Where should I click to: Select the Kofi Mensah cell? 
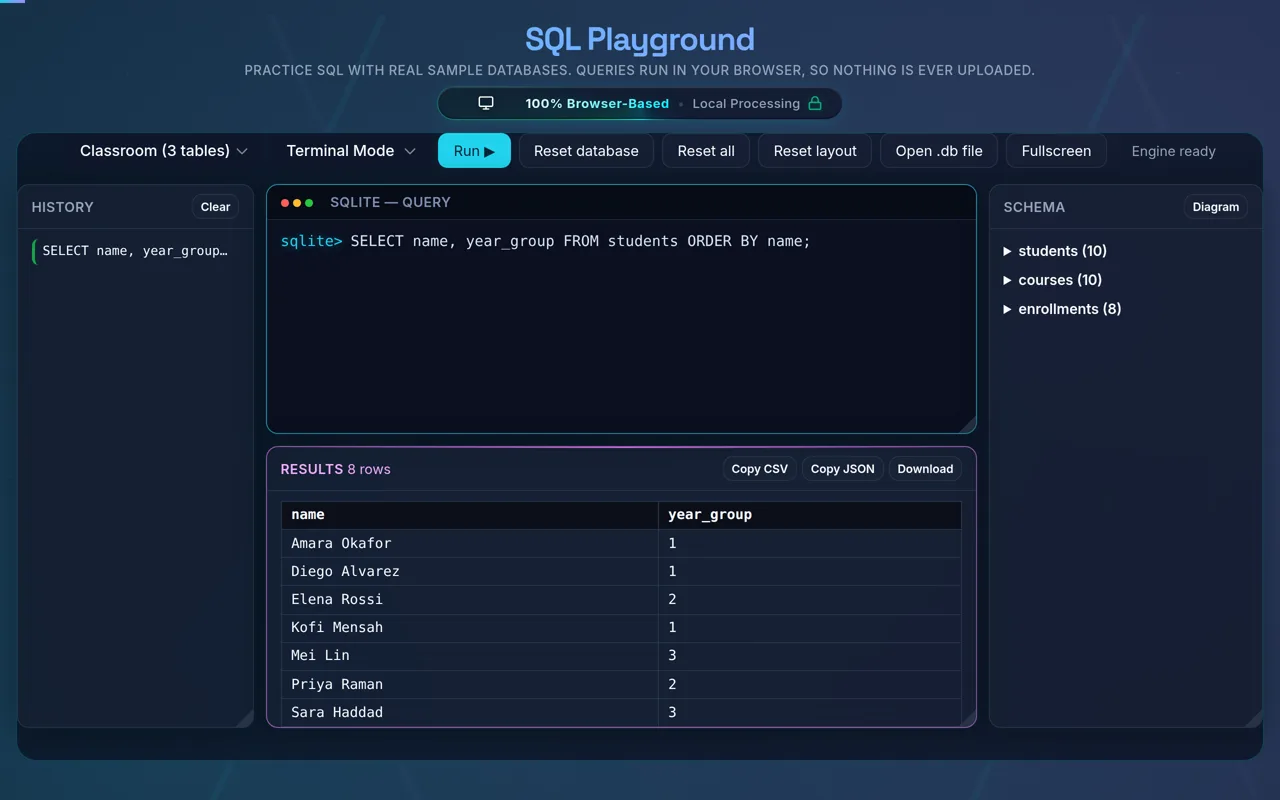pyautogui.click(x=470, y=627)
